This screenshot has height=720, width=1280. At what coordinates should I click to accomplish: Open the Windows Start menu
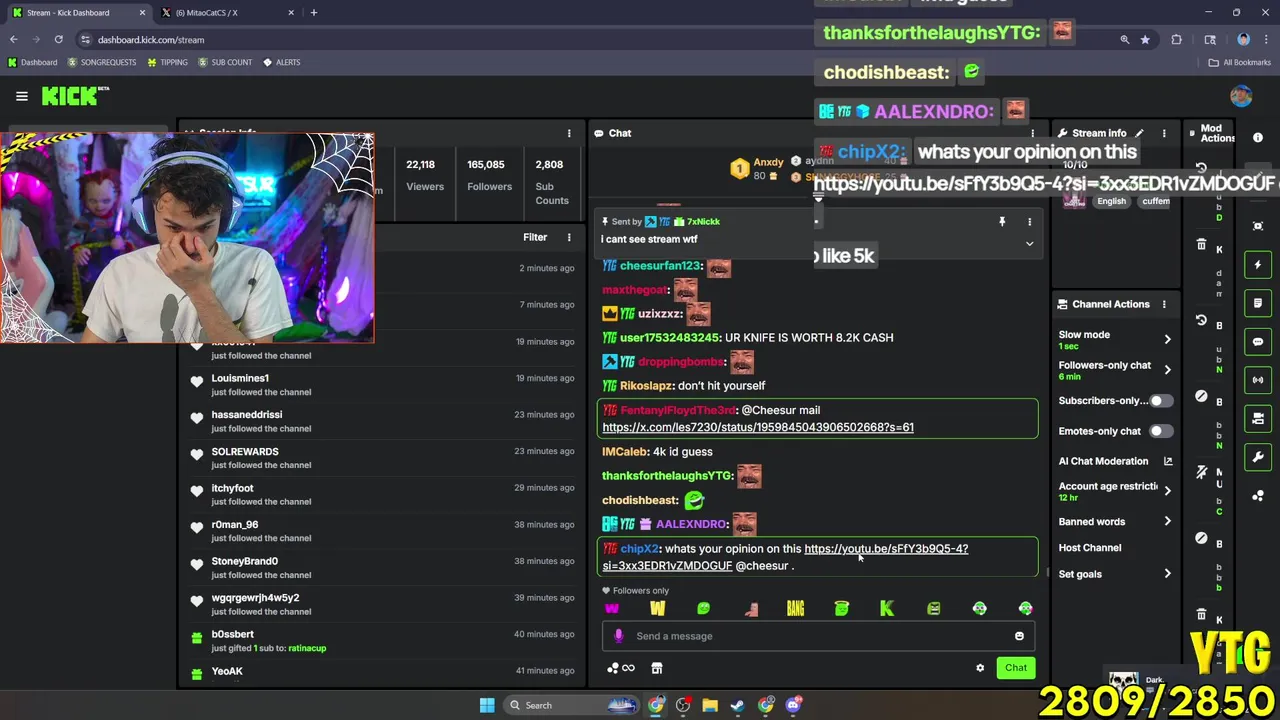click(487, 705)
